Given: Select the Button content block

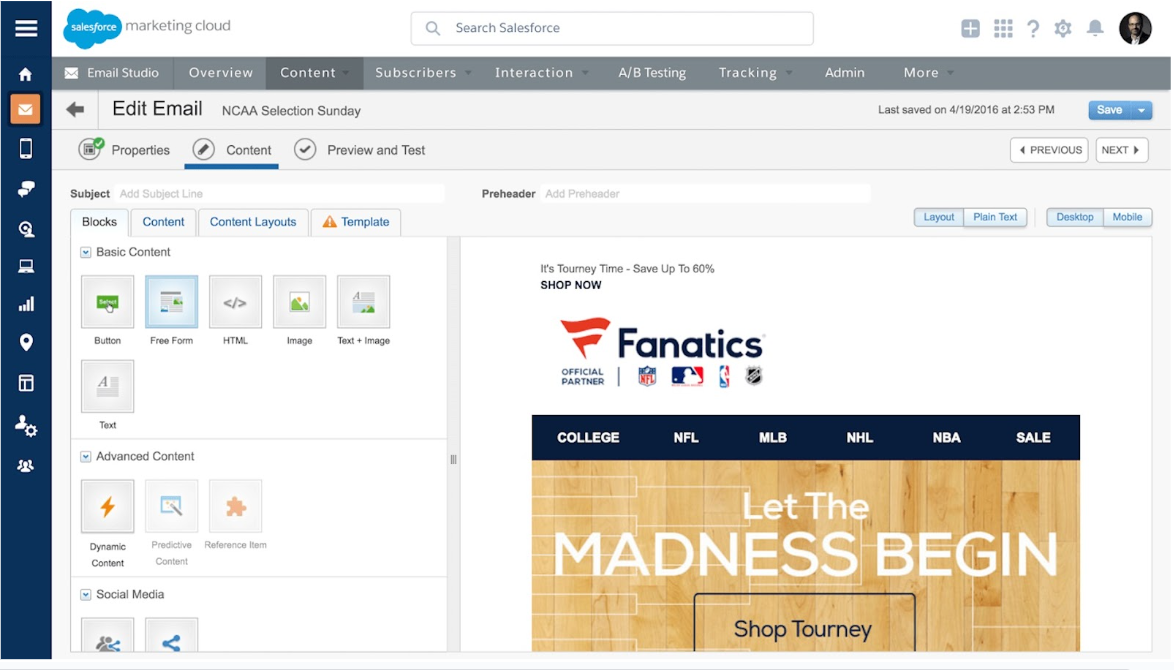Looking at the screenshot, I should click(107, 301).
